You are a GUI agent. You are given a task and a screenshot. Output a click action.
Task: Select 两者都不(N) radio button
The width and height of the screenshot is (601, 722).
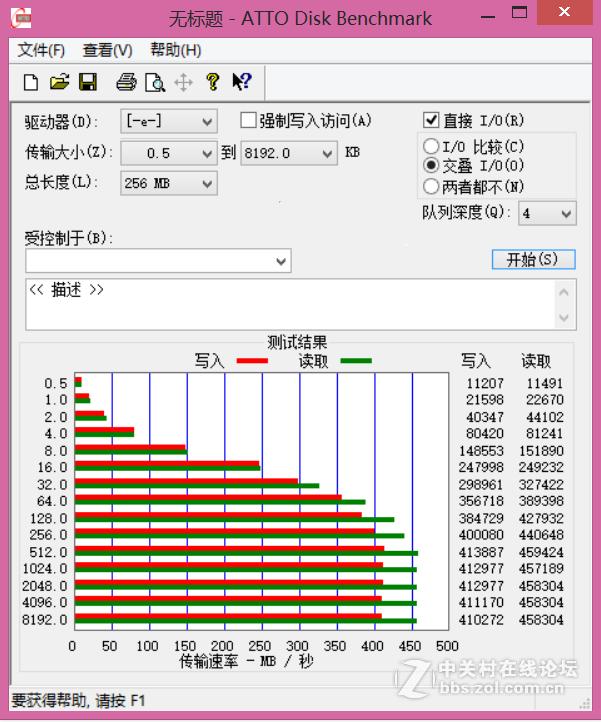[x=430, y=186]
